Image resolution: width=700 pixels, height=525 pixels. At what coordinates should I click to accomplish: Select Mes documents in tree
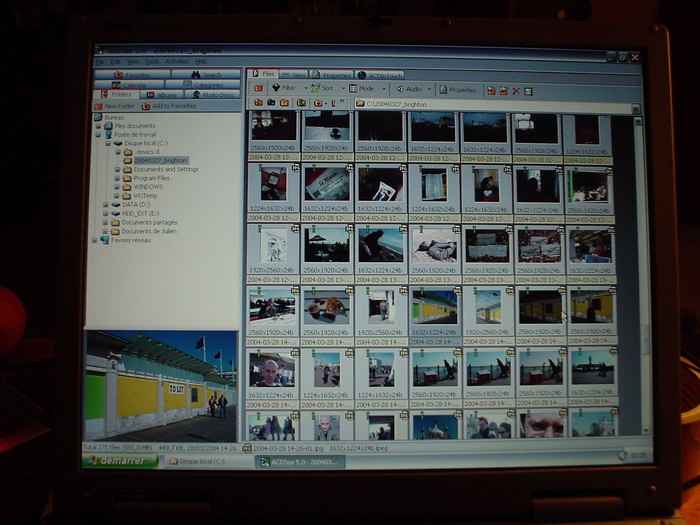[135, 126]
